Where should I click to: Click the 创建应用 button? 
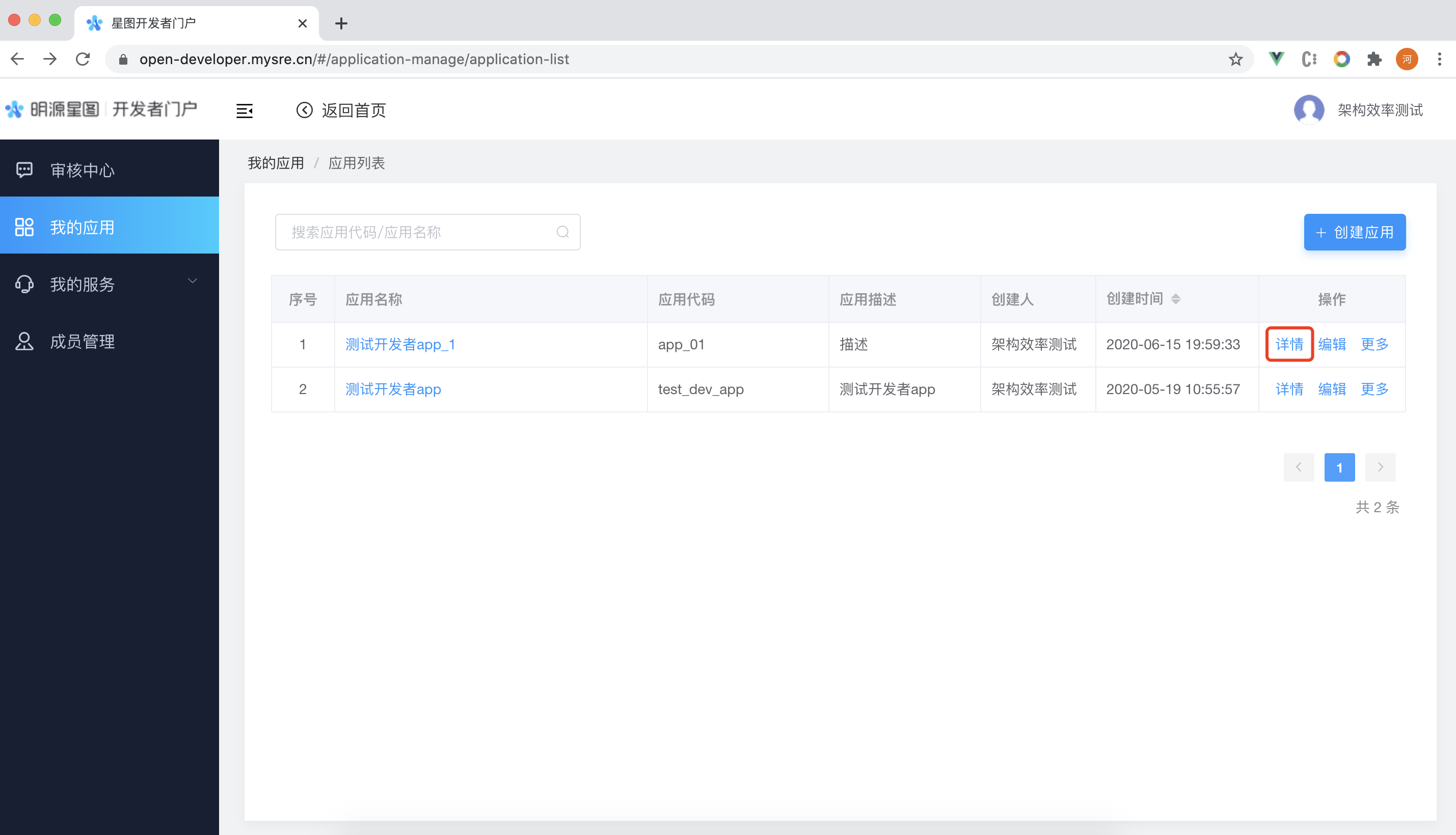tap(1354, 232)
